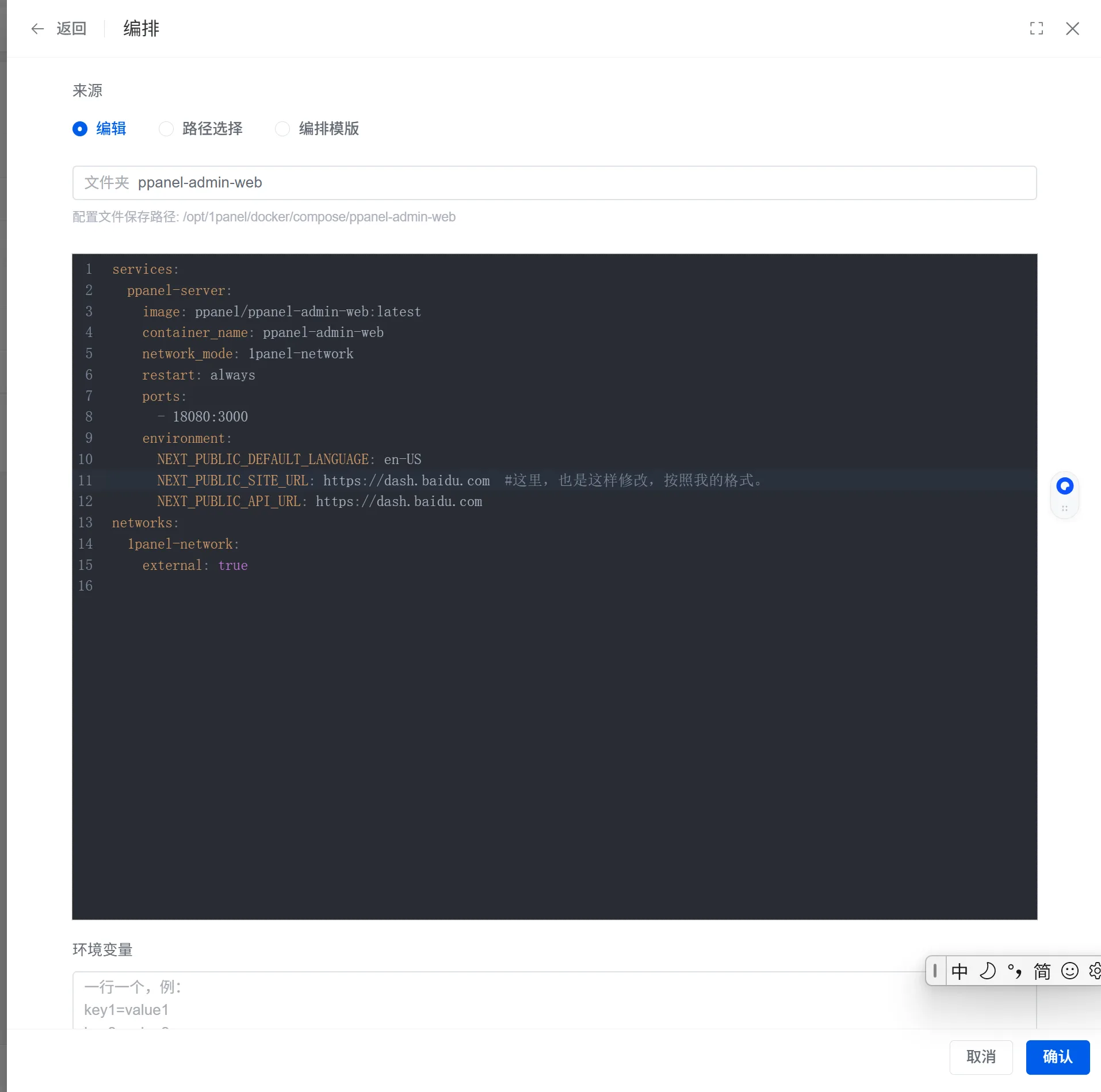Click the IME 中 language mode icon
1101x1092 pixels.
(959, 971)
